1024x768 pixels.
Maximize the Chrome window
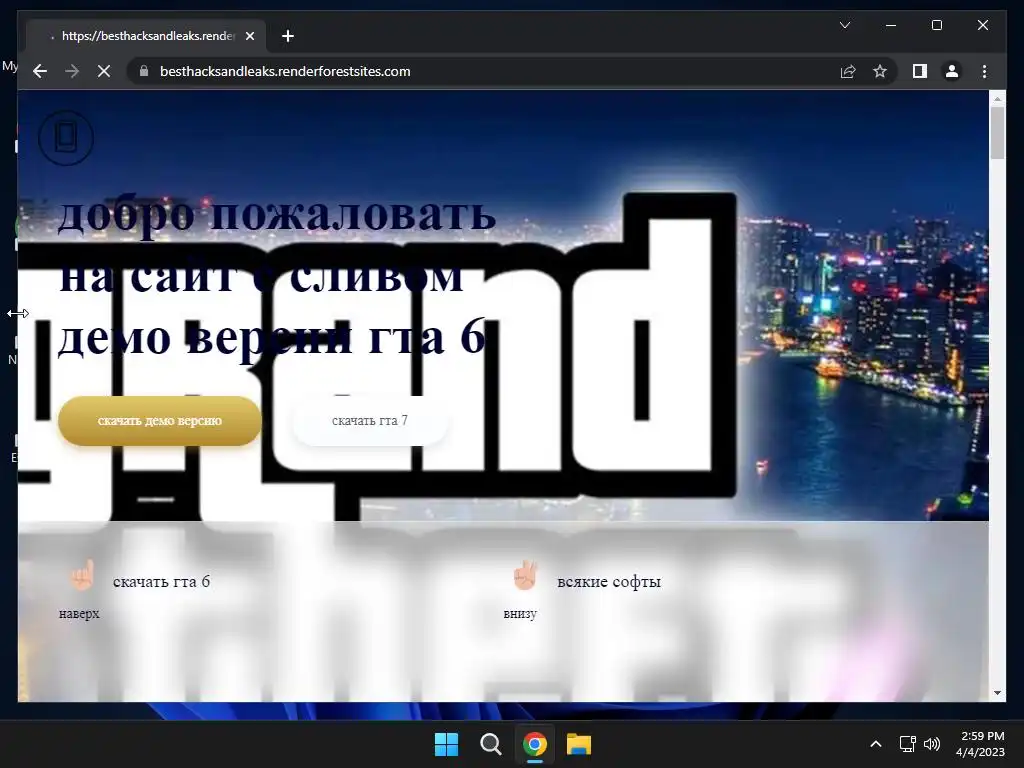[x=936, y=25]
